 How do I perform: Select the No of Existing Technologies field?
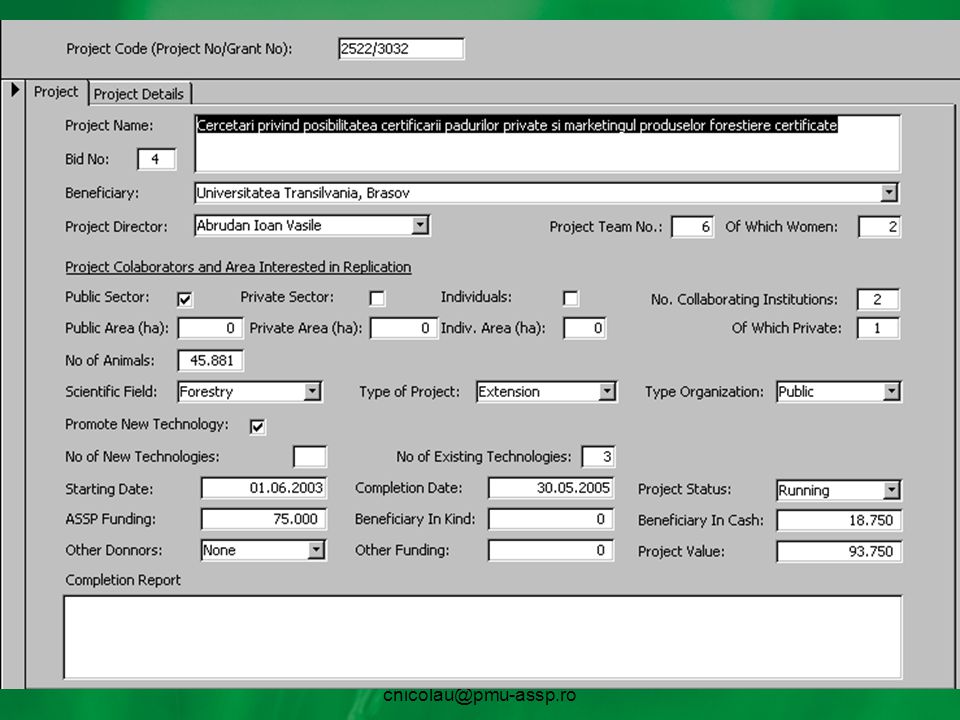598,457
